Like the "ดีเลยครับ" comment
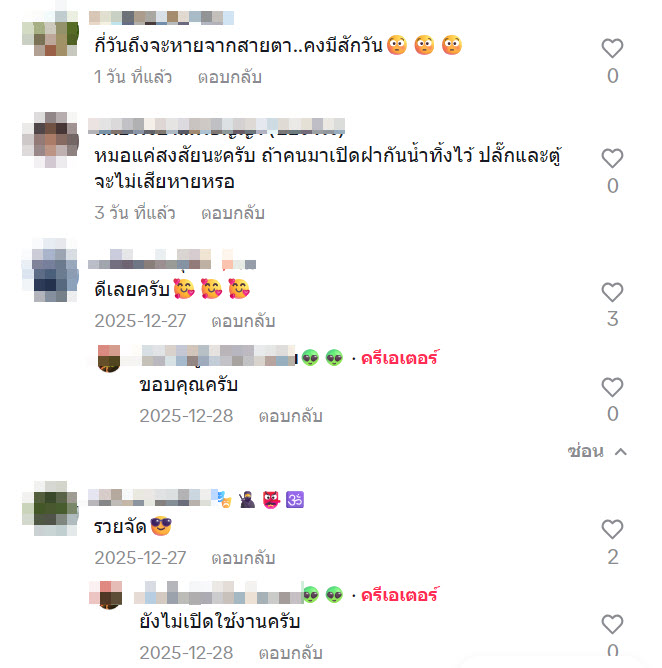Screen dimensions: 662x668 (x=612, y=292)
